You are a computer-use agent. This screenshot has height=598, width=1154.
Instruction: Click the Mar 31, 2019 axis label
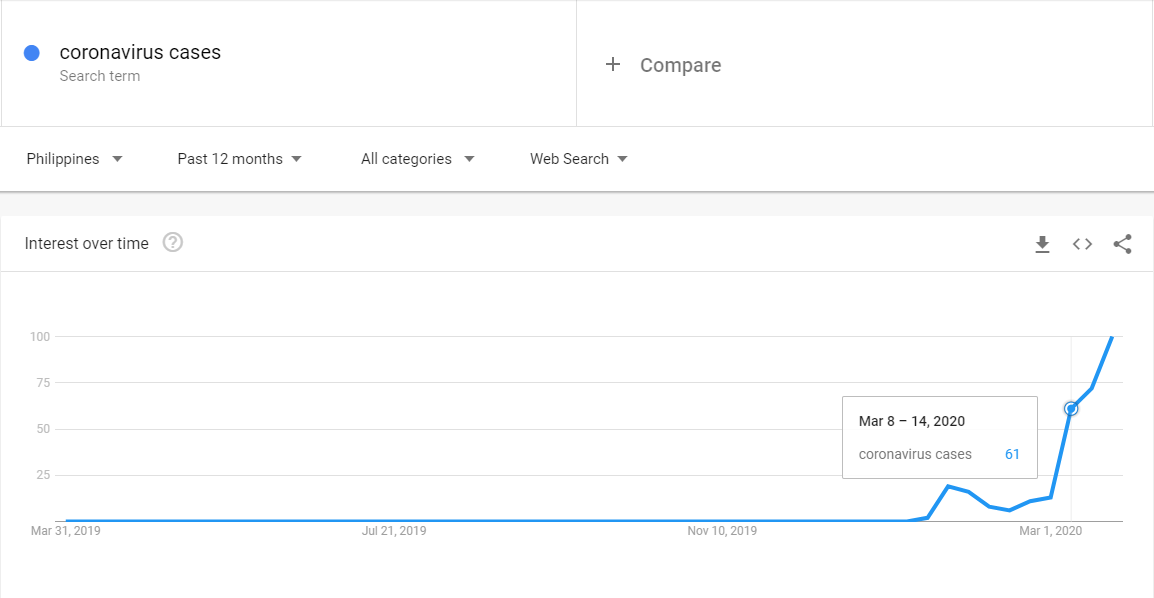[x=66, y=531]
